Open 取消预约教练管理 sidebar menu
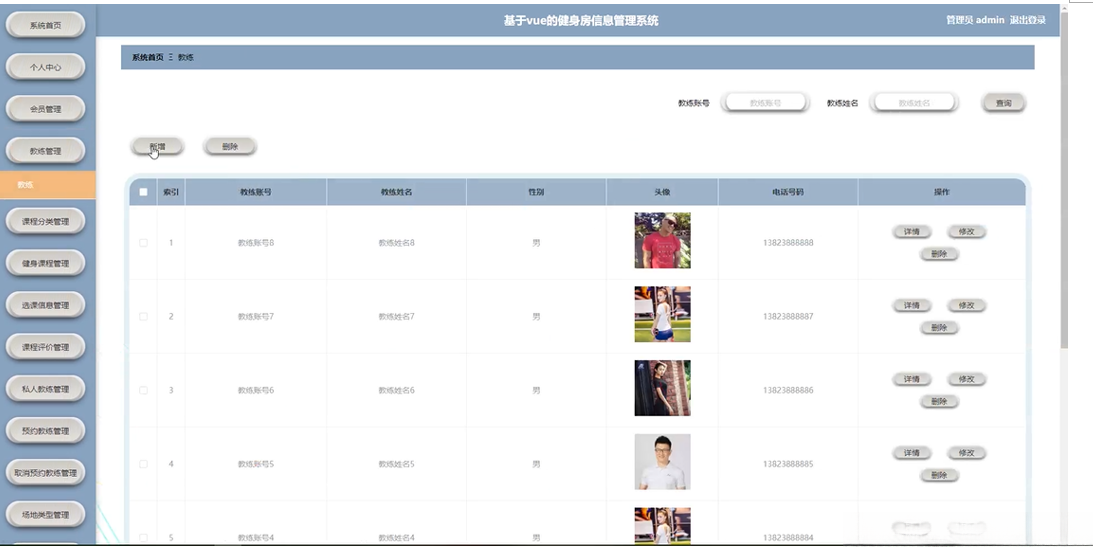1093x547 pixels. click(45, 472)
